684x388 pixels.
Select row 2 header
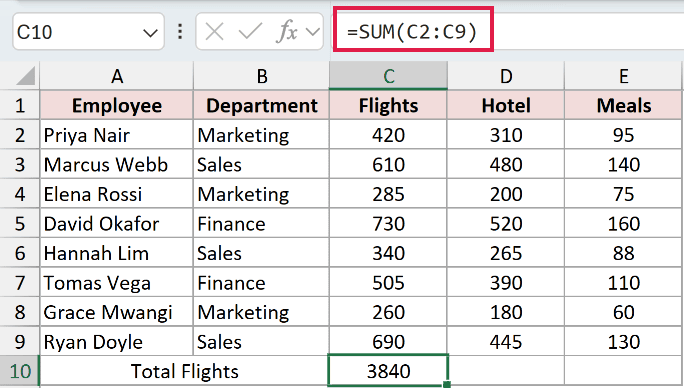[20, 135]
